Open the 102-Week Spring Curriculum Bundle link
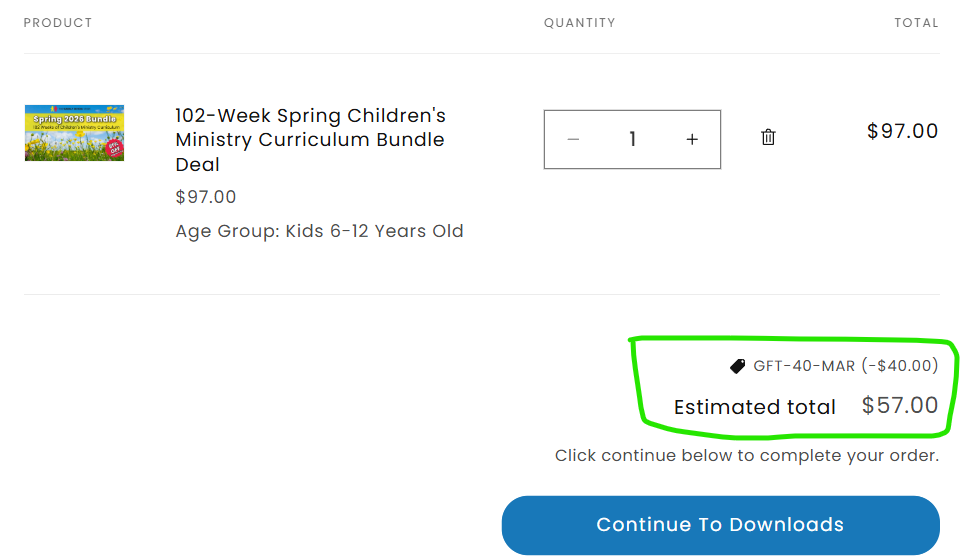Image resolution: width=972 pixels, height=557 pixels. (310, 140)
